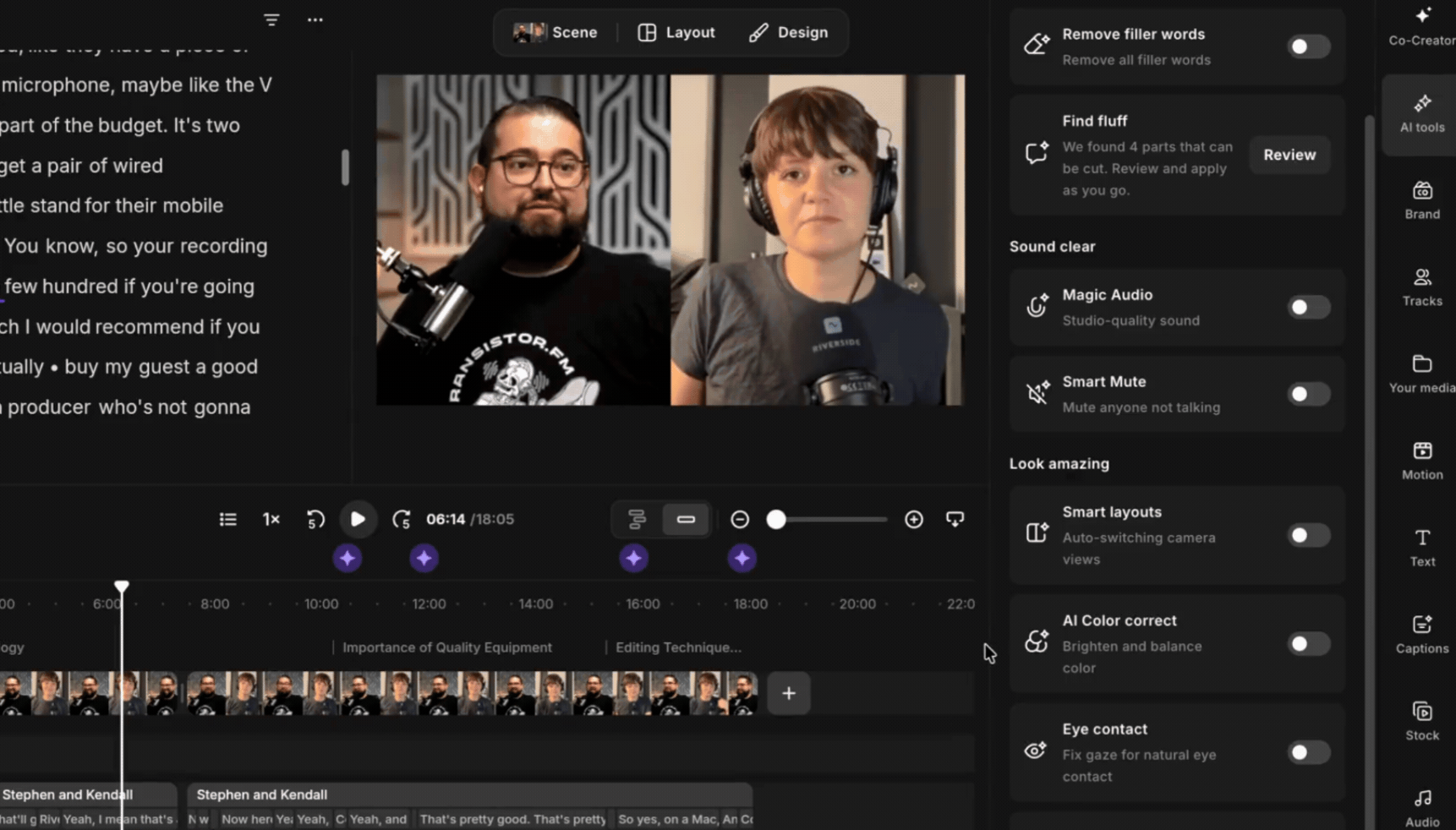The width and height of the screenshot is (1456, 830).
Task: Open the Stock panel
Action: coord(1422,722)
